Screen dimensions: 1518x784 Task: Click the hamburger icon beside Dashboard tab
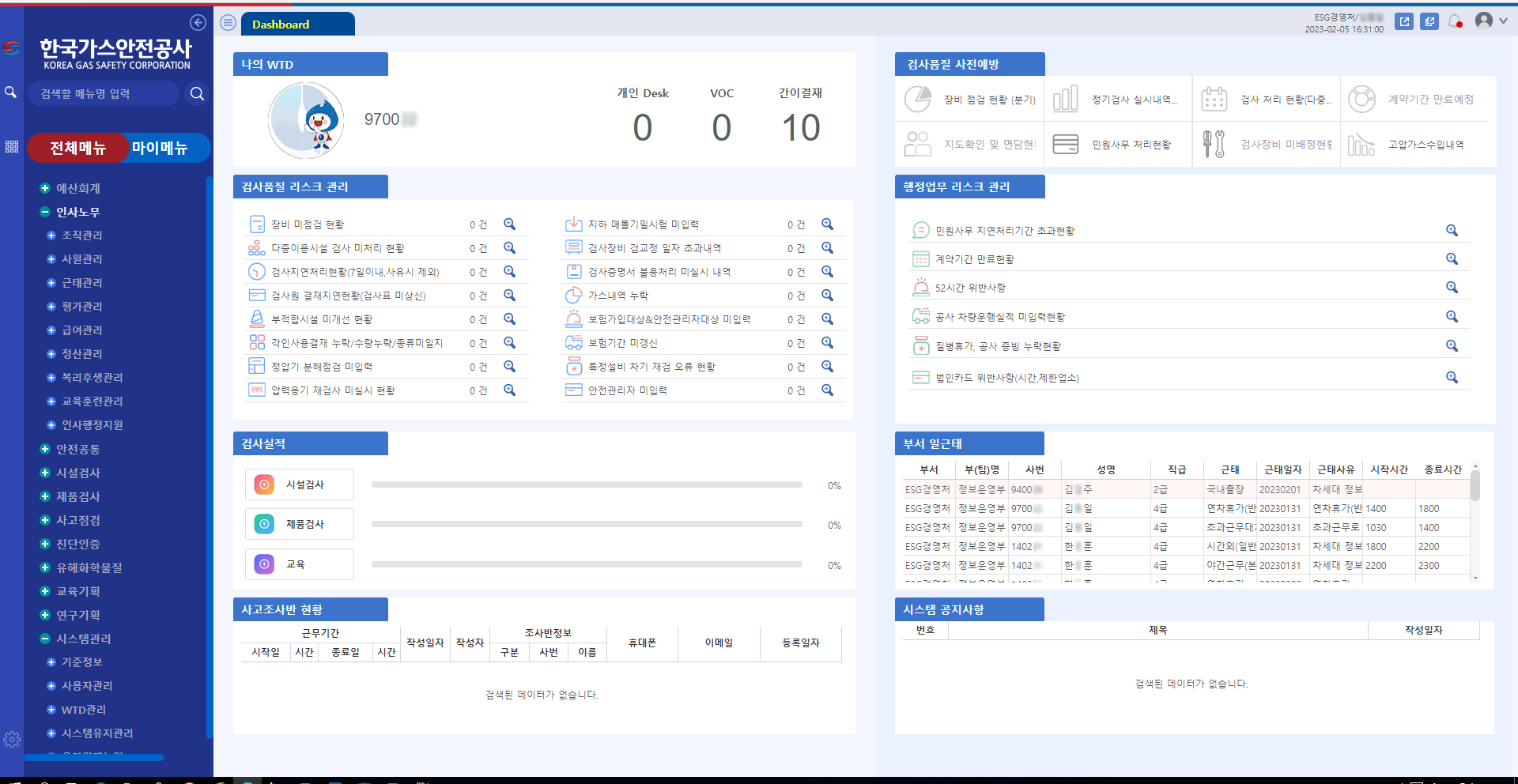click(228, 22)
